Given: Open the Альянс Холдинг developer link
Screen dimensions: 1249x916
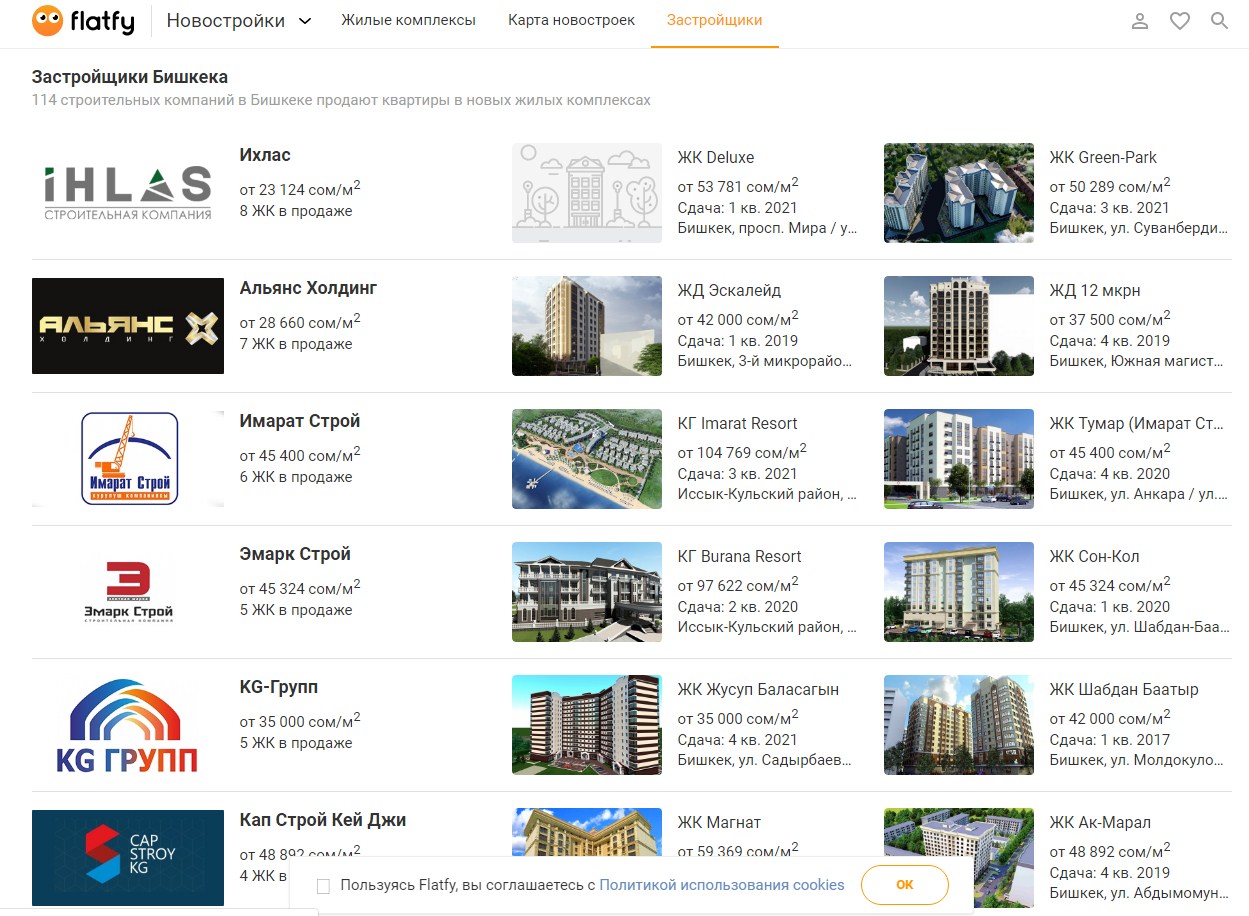Looking at the screenshot, I should click(308, 288).
